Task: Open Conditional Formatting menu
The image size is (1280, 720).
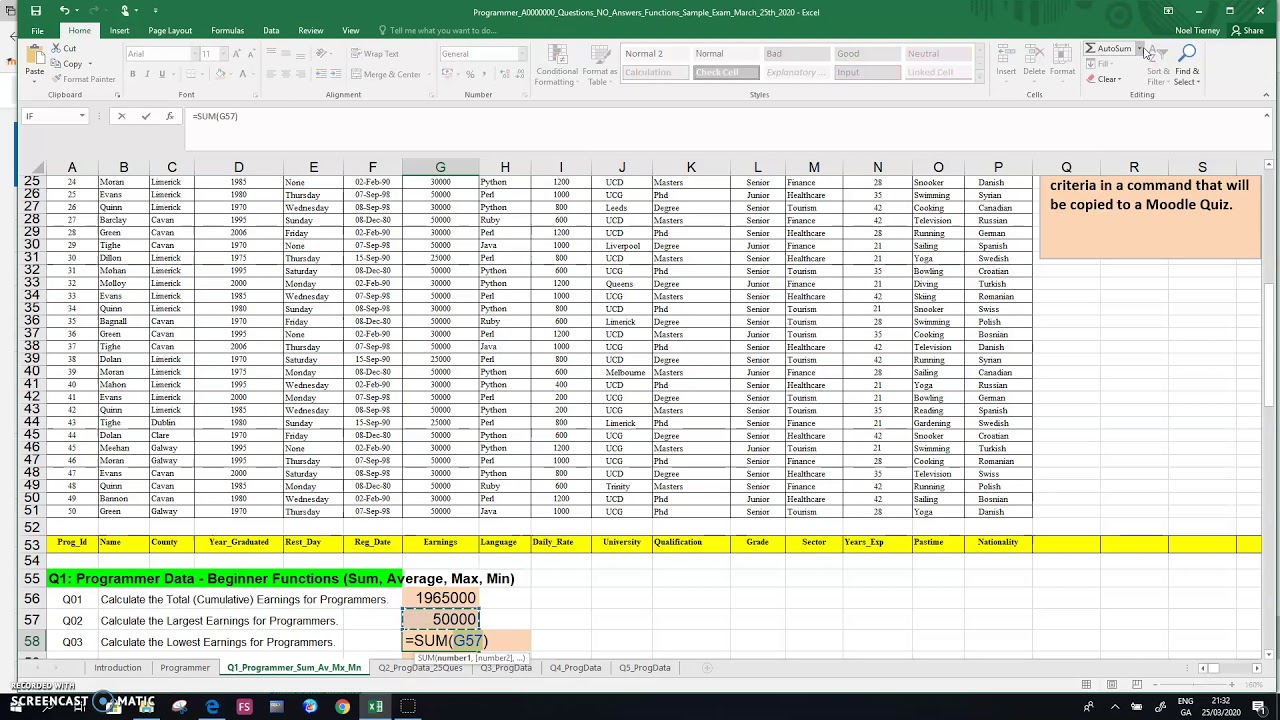Action: [x=557, y=65]
